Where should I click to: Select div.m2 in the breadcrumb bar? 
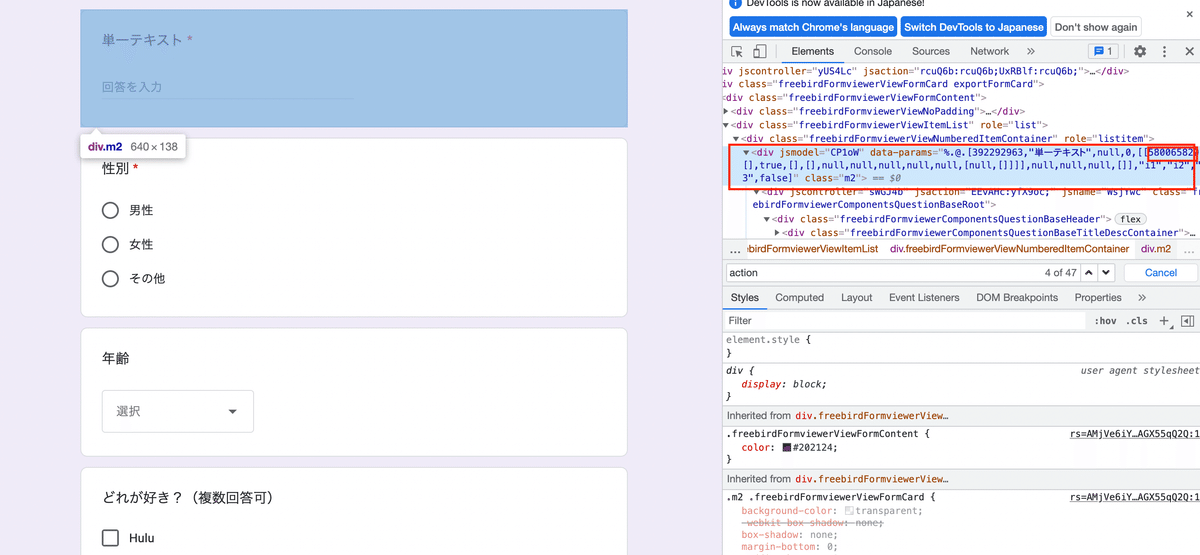tap(1155, 248)
